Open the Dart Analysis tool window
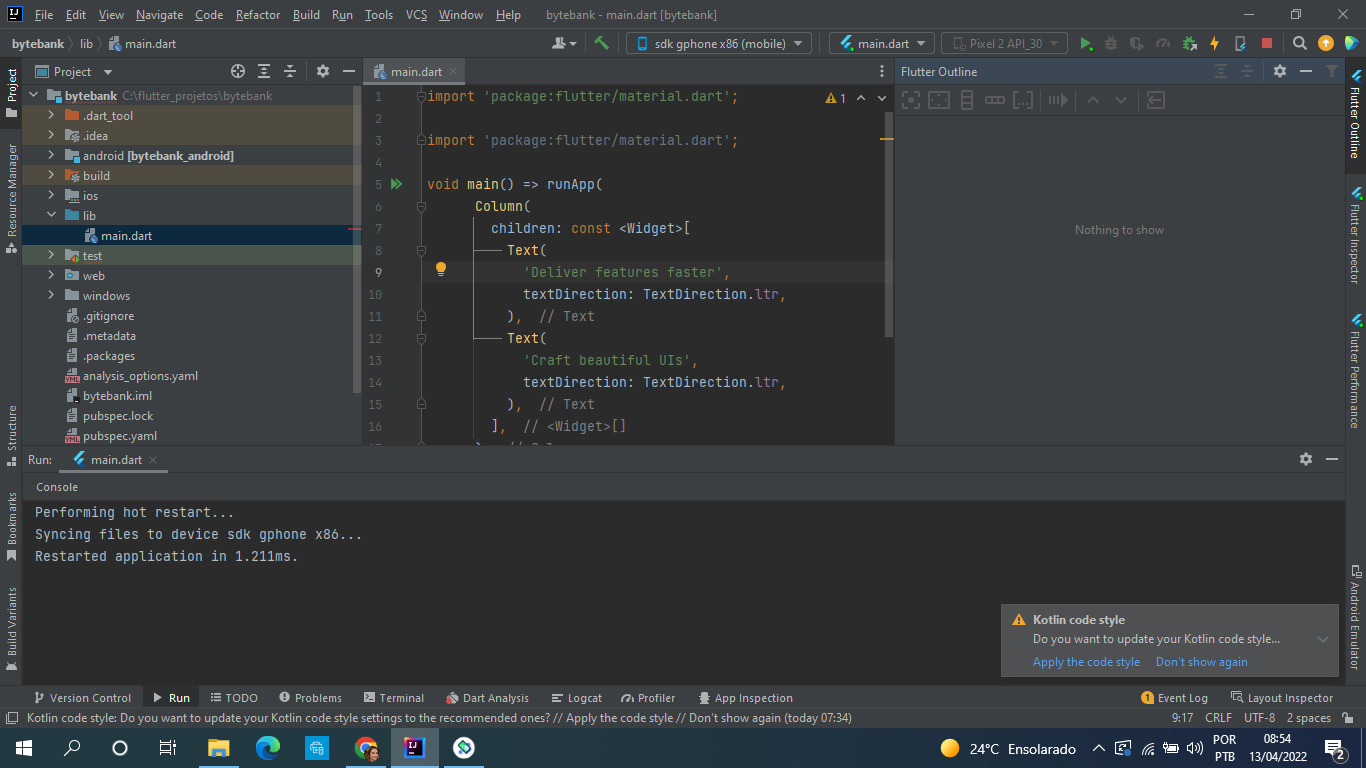This screenshot has height=768, width=1366. click(487, 698)
